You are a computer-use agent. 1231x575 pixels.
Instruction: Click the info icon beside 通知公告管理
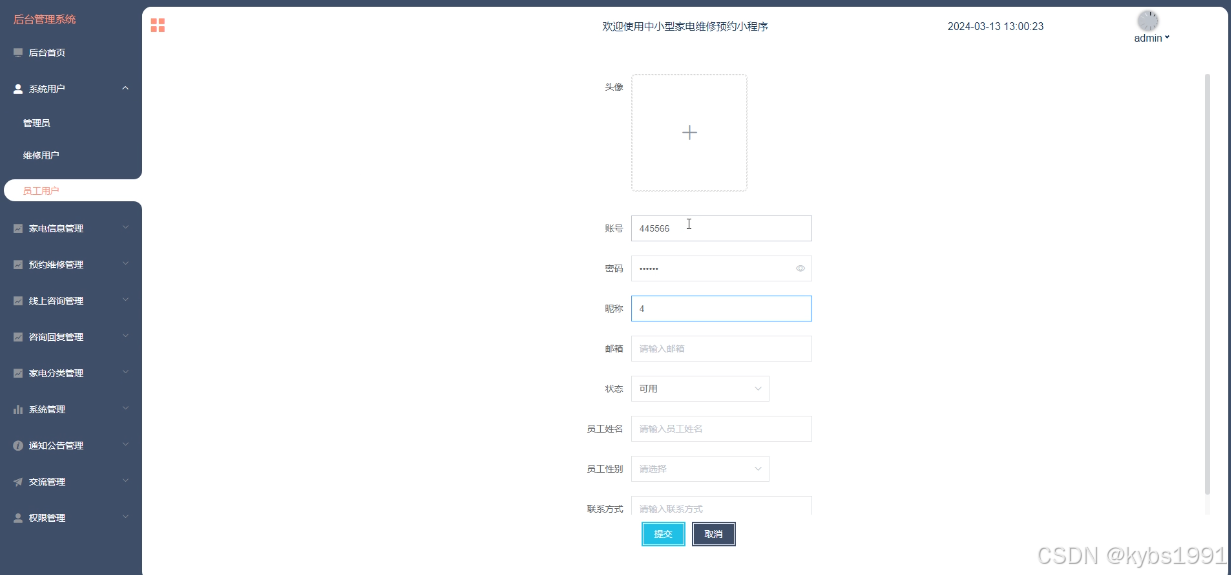tap(18, 446)
